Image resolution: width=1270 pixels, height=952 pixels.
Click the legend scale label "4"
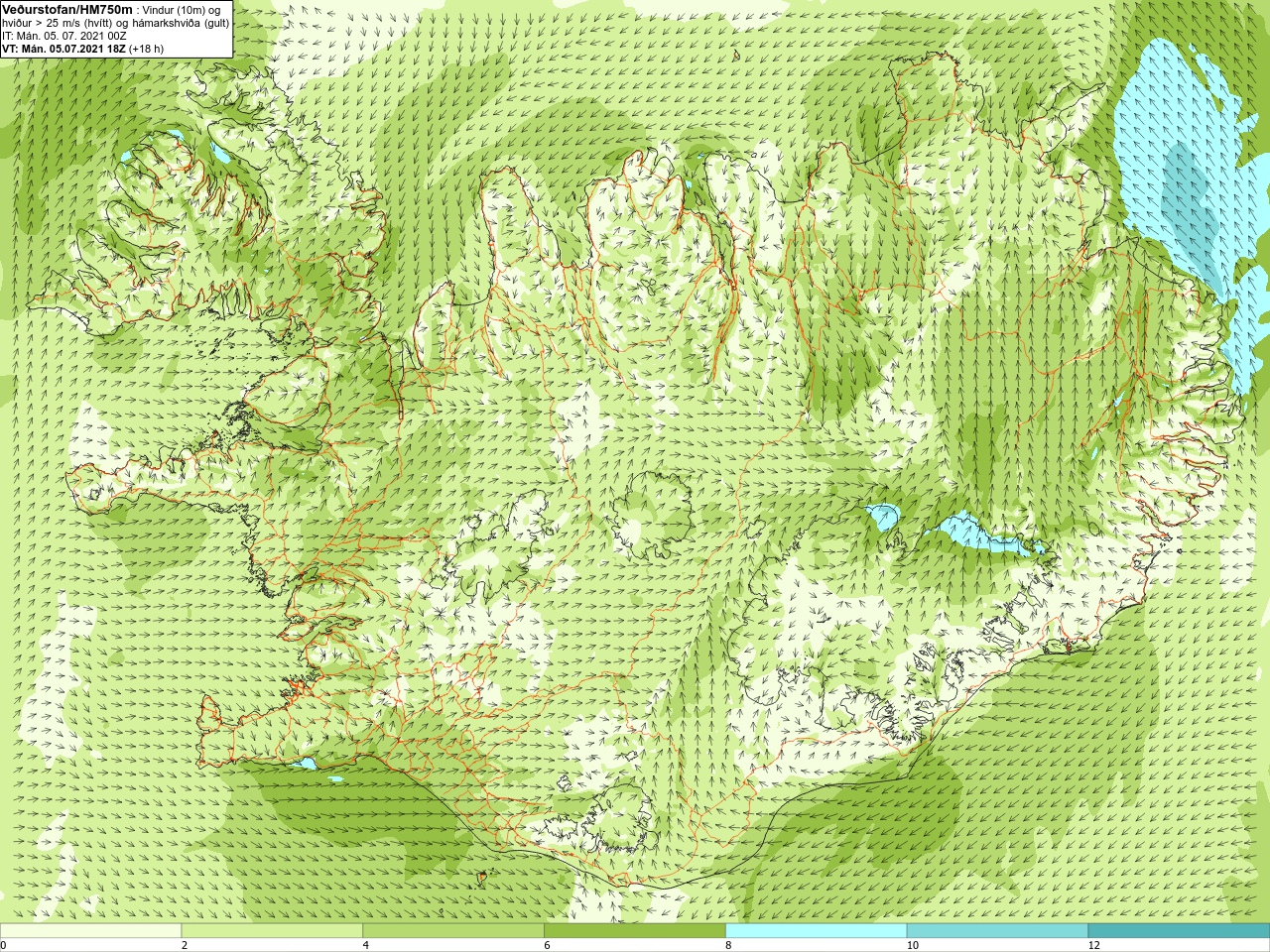tap(366, 946)
